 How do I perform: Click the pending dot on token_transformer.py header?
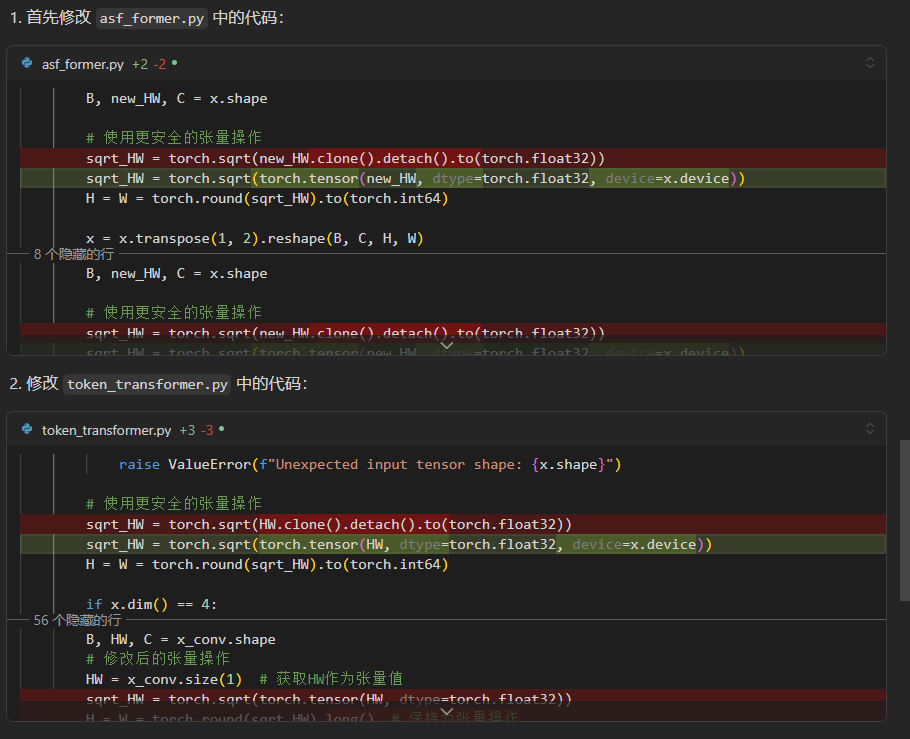[222, 429]
